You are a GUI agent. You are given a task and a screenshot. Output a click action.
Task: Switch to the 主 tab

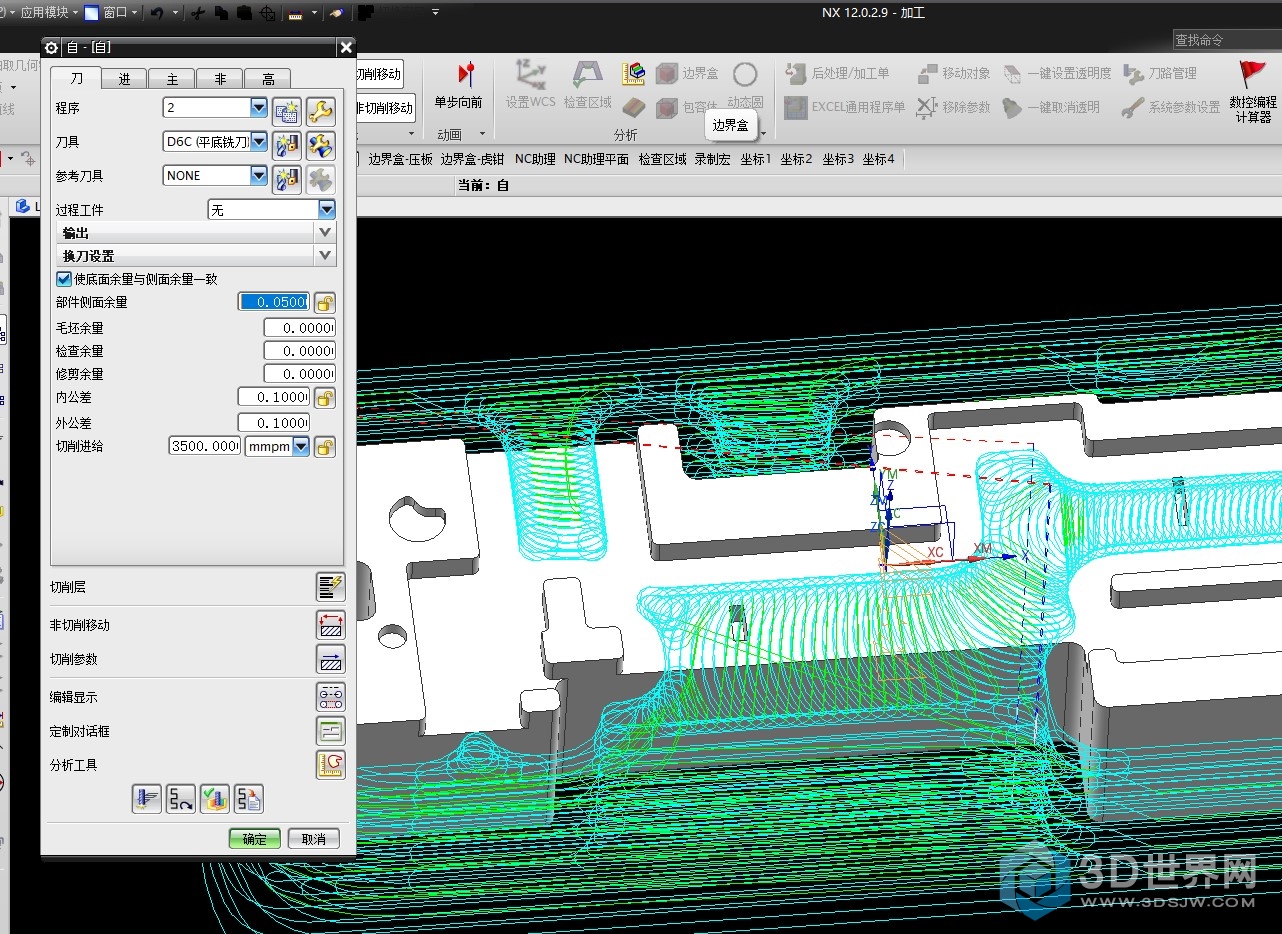point(172,79)
